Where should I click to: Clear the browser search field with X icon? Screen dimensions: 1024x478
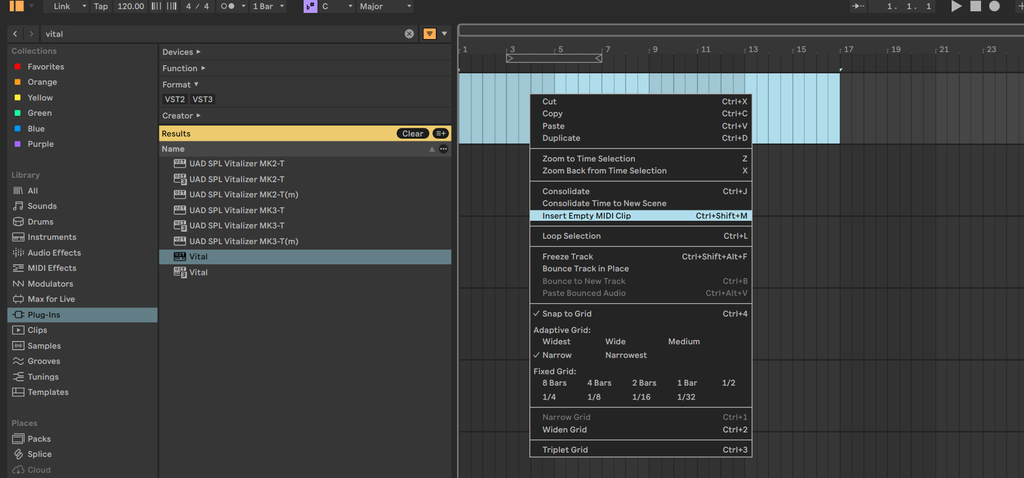(x=409, y=34)
